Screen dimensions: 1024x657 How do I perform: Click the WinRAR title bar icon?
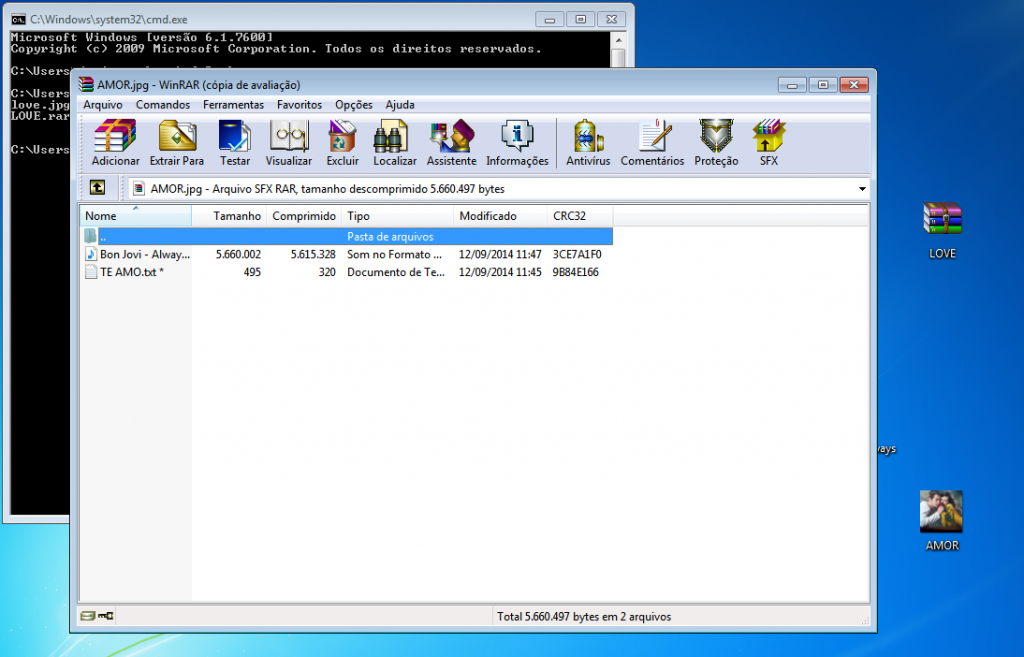tap(86, 84)
